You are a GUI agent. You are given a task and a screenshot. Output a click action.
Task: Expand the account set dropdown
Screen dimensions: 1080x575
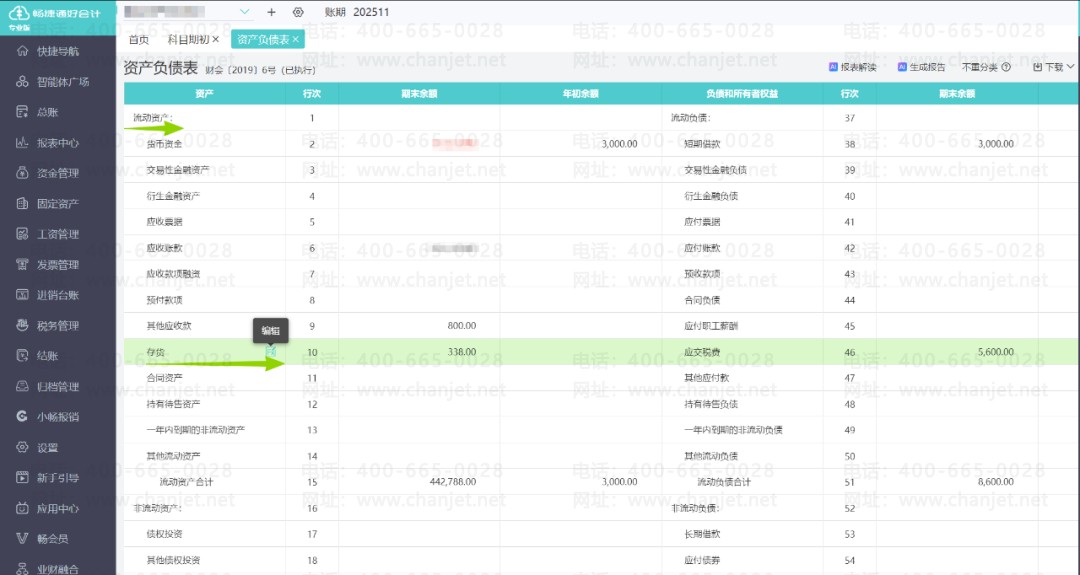[x=245, y=12]
